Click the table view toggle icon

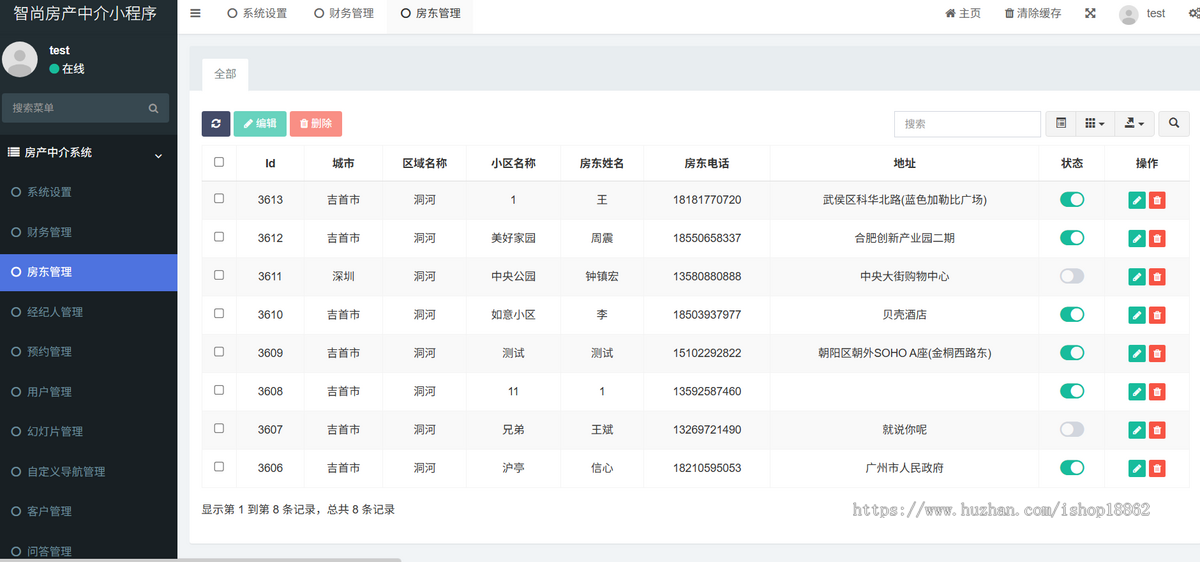coord(1061,124)
